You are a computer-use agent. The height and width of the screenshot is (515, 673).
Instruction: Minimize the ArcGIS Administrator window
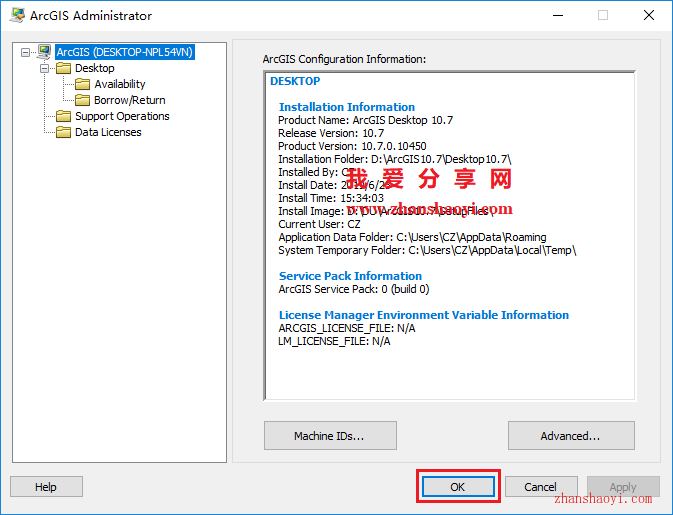tap(558, 15)
